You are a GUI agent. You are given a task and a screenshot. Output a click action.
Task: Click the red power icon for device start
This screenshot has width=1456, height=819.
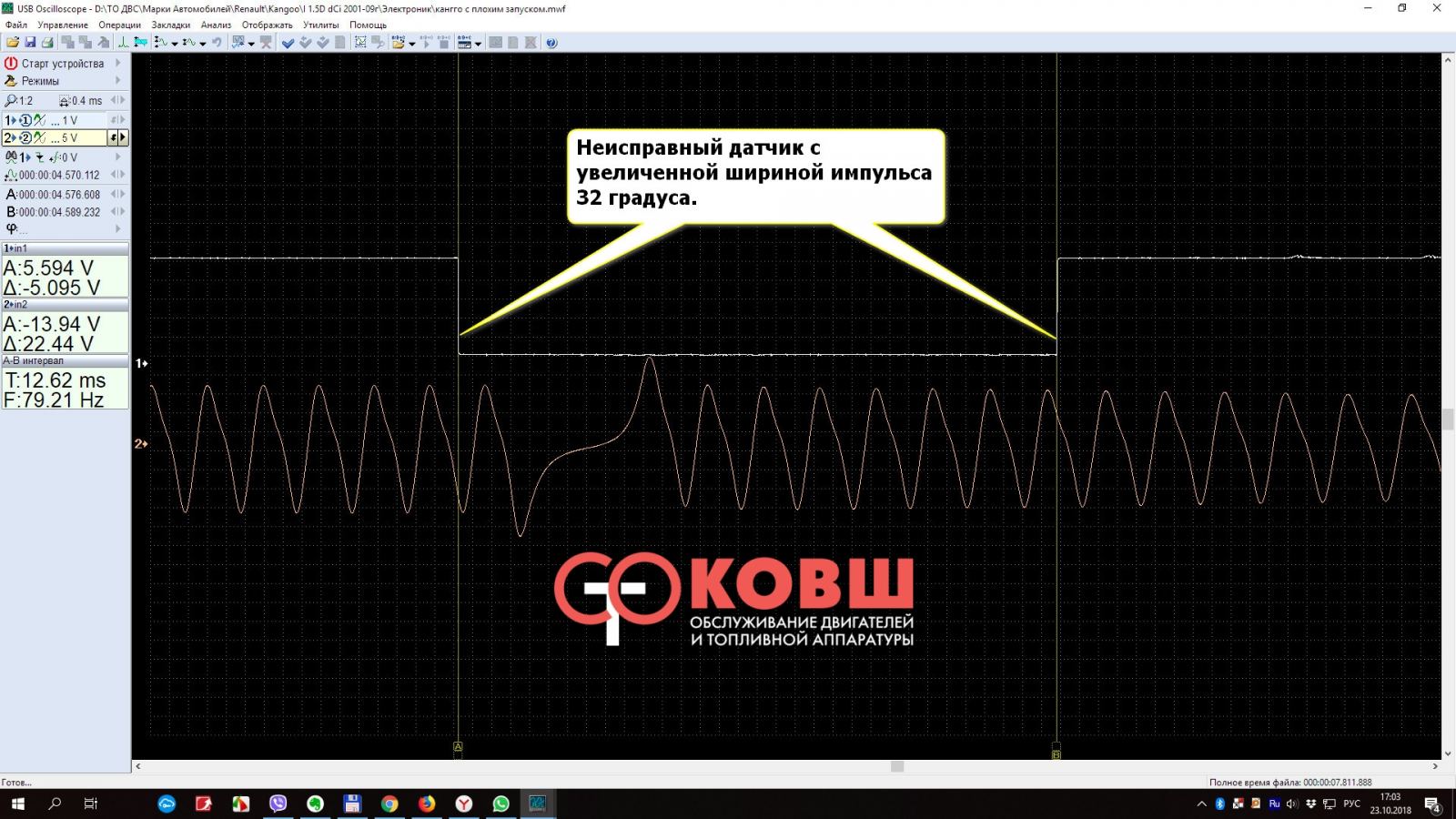(x=11, y=64)
